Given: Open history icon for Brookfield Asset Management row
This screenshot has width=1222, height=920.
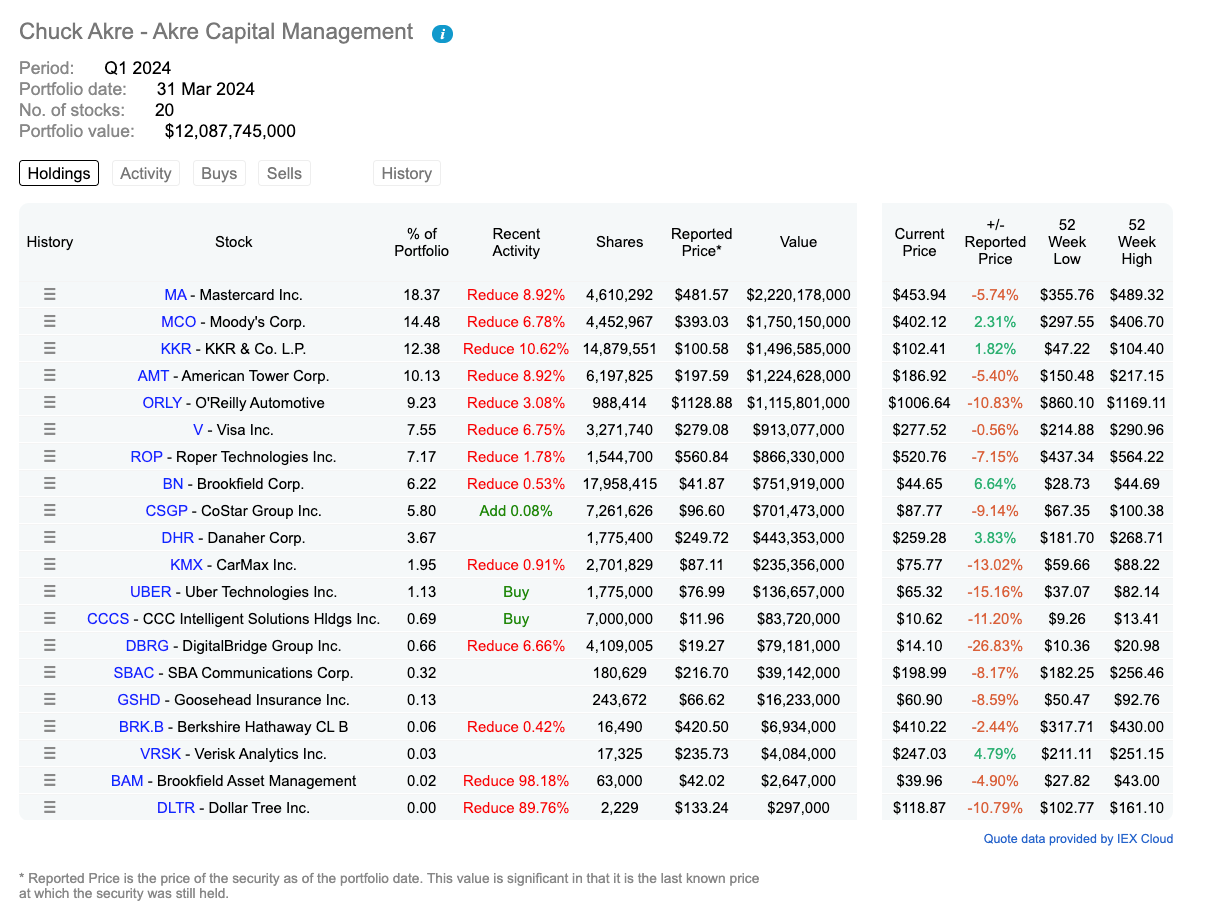Looking at the screenshot, I should 50,781.
